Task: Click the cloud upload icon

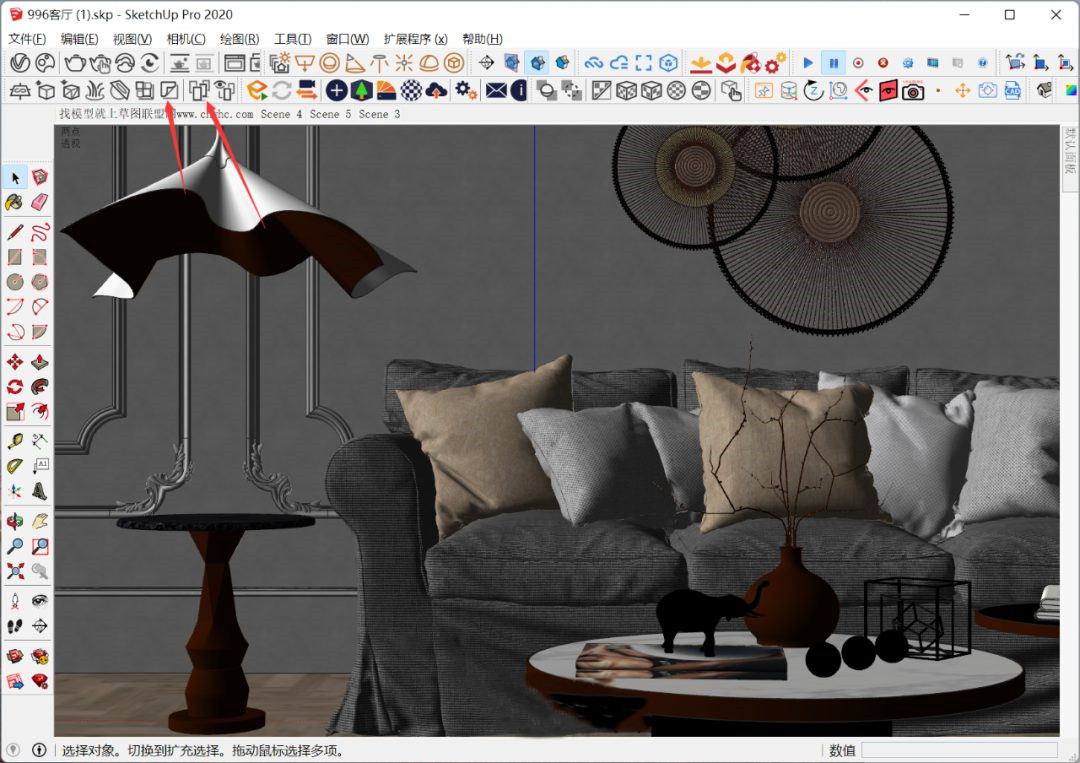Action: coord(436,90)
